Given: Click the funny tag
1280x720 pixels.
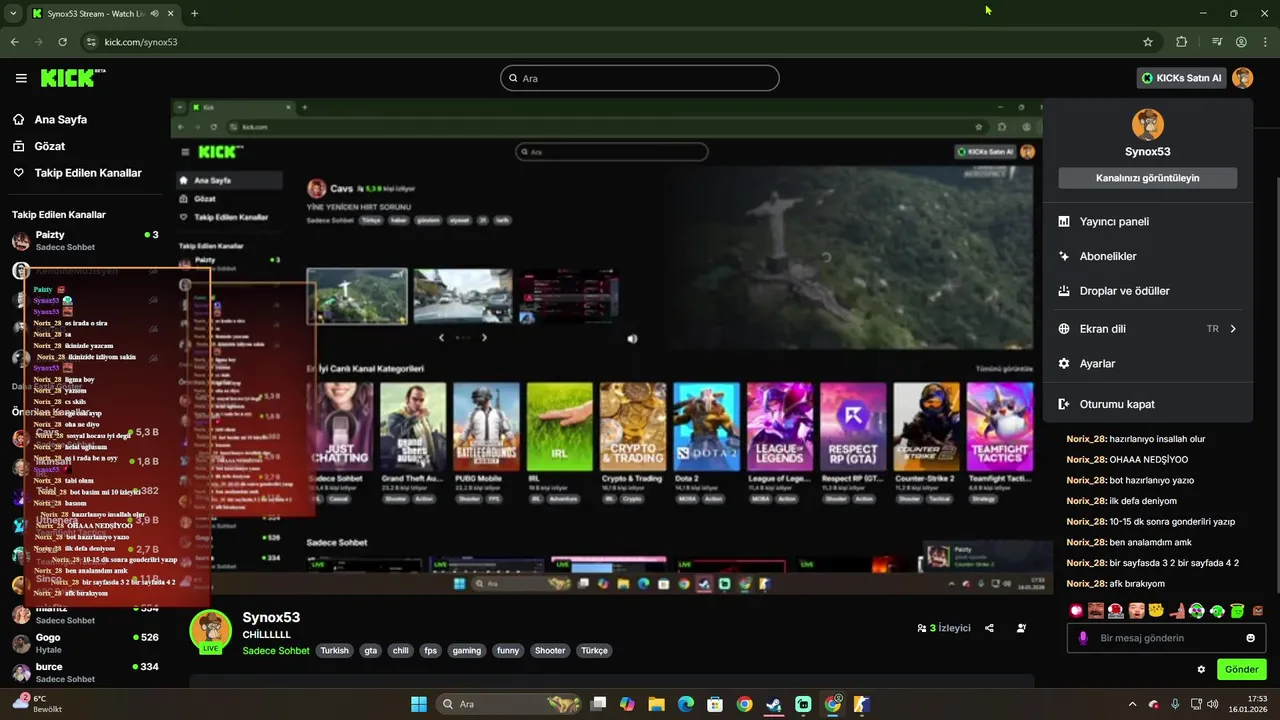Looking at the screenshot, I should (508, 651).
